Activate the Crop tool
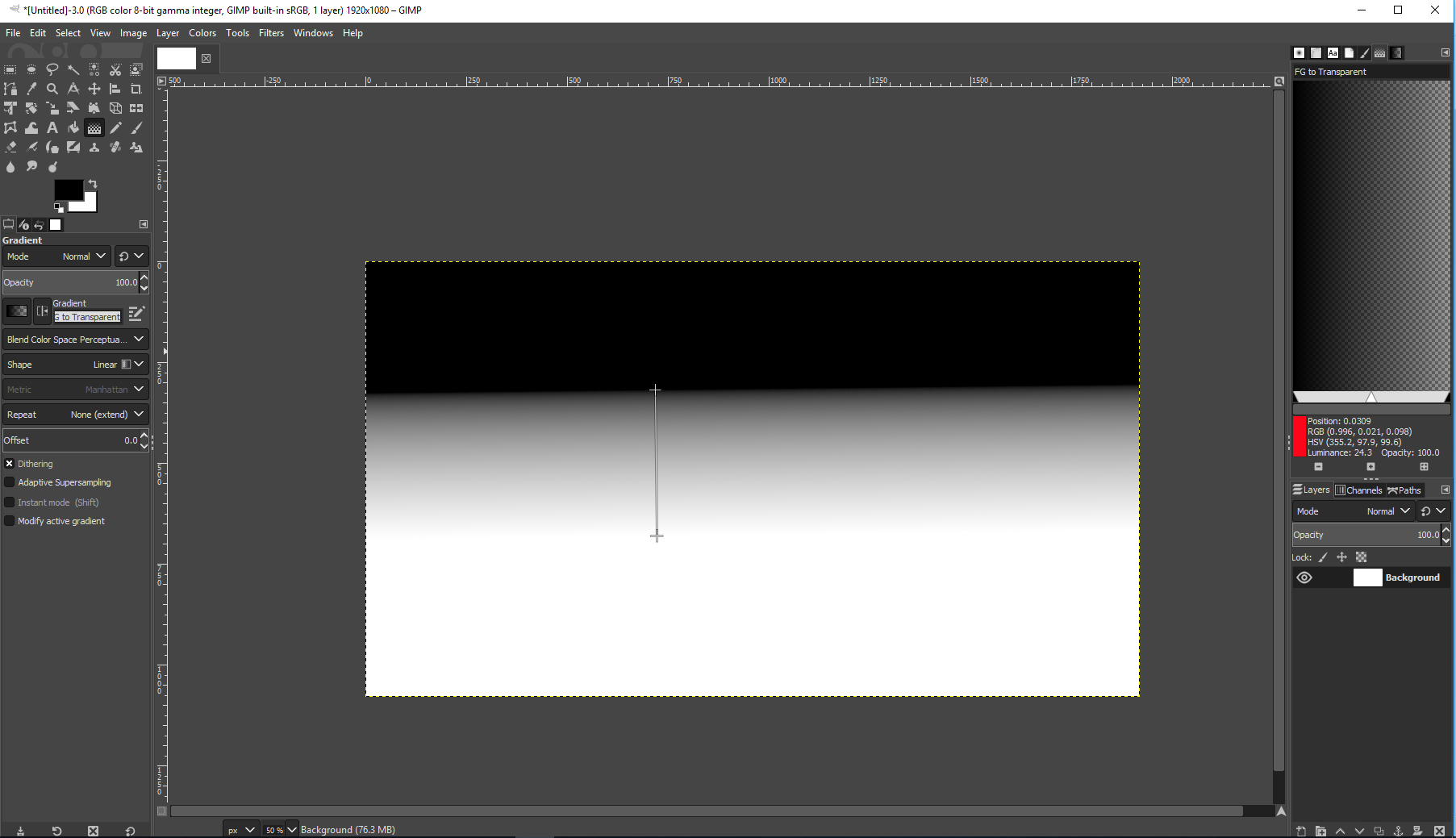The image size is (1456, 838). [x=136, y=89]
